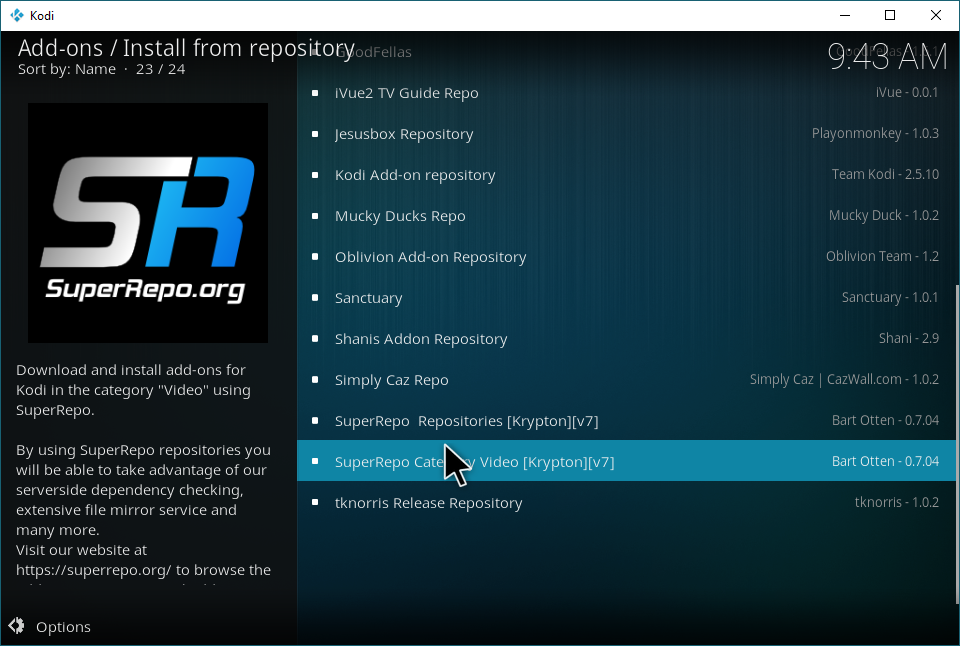Image resolution: width=960 pixels, height=646 pixels.
Task: Click version text 'Shani - 2.9'
Action: (x=909, y=339)
